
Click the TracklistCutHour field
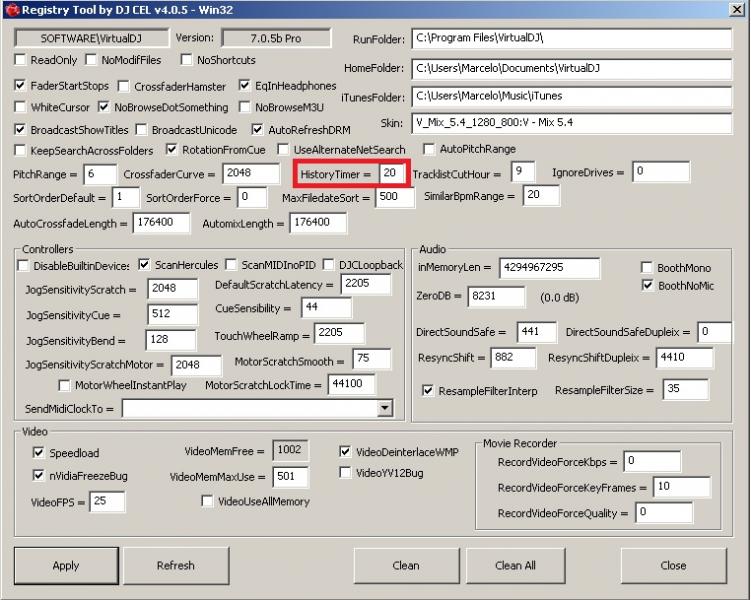(523, 171)
